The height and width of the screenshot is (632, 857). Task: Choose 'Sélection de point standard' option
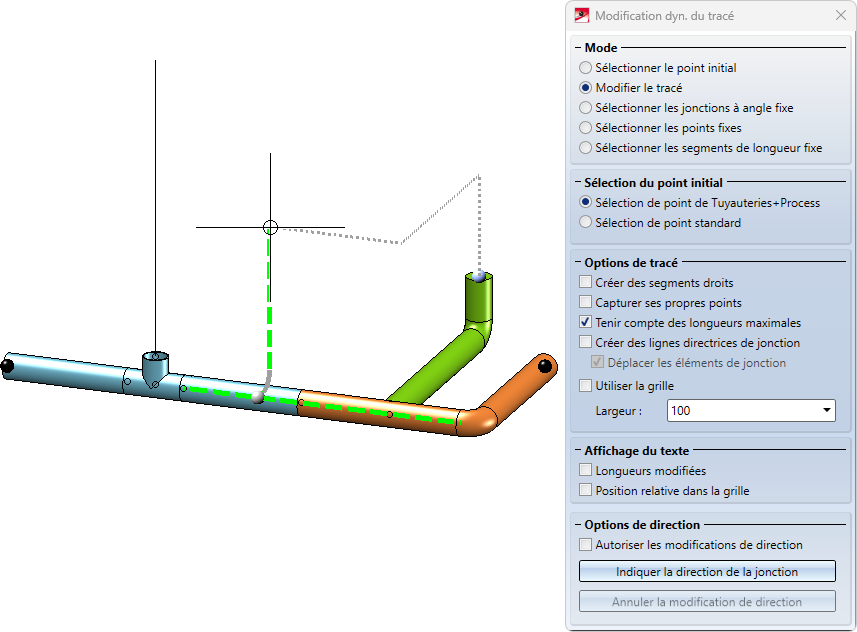[x=585, y=223]
